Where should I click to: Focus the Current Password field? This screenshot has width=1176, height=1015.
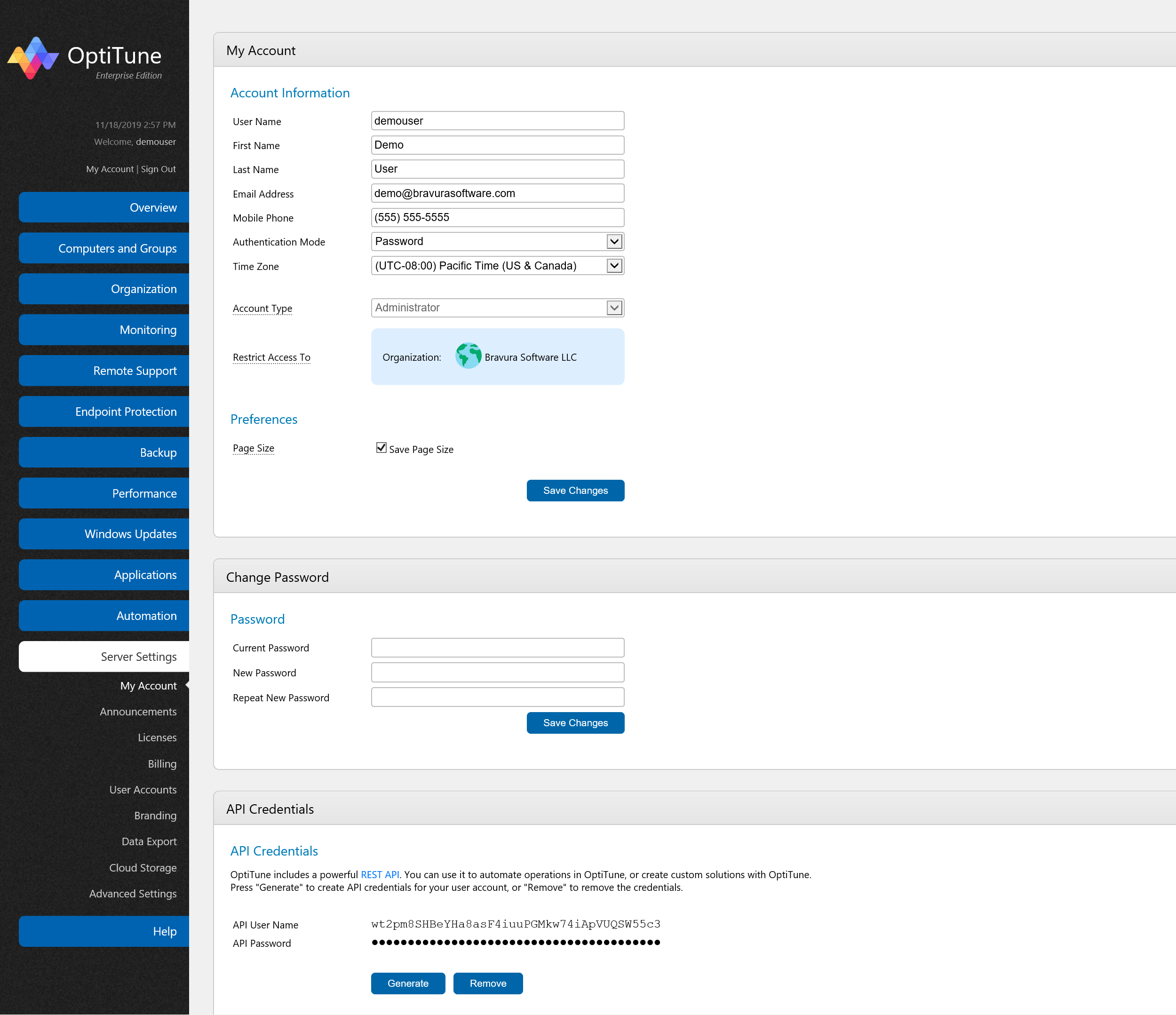(497, 647)
